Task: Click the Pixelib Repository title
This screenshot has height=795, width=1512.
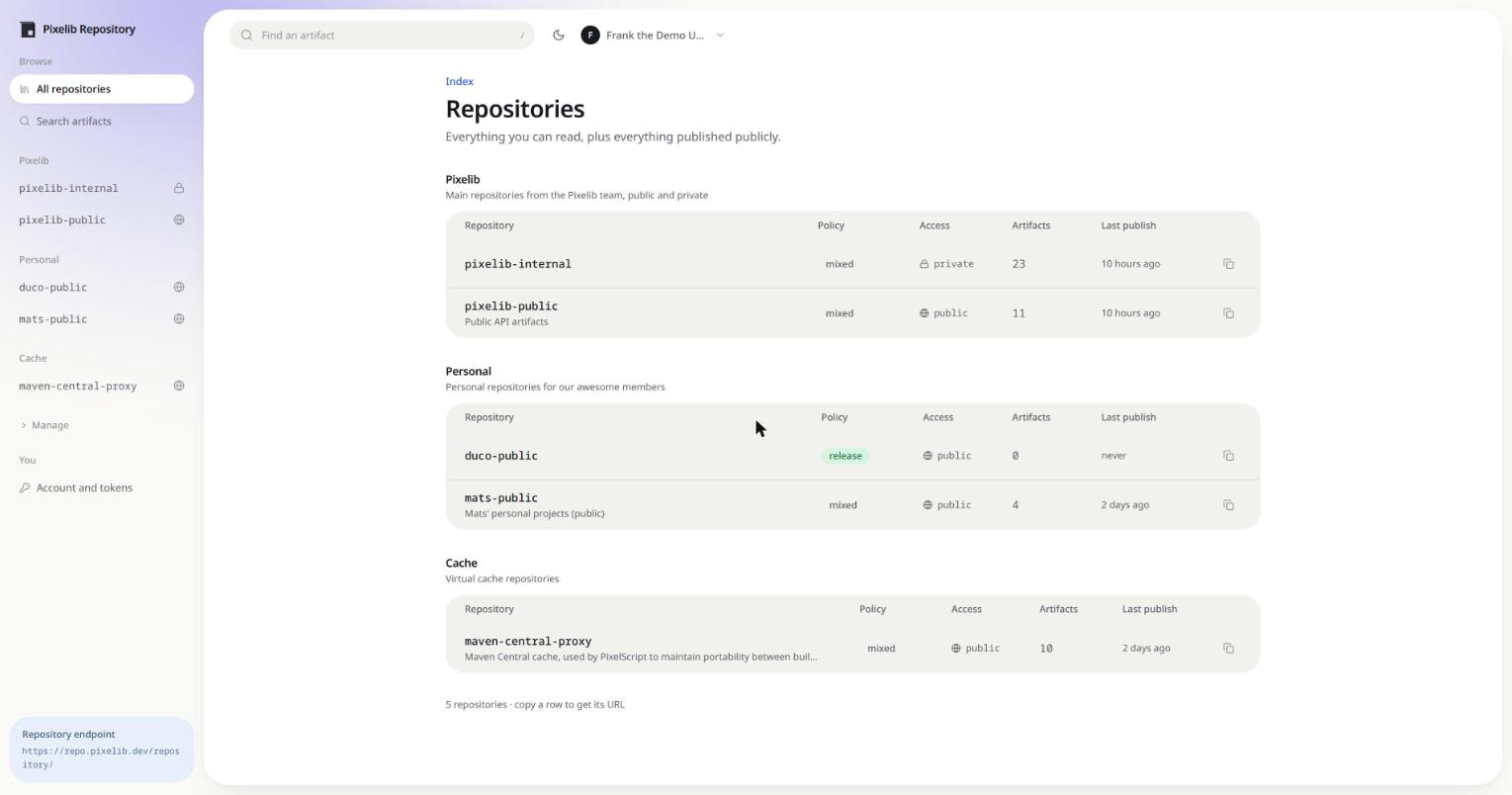Action: [89, 29]
